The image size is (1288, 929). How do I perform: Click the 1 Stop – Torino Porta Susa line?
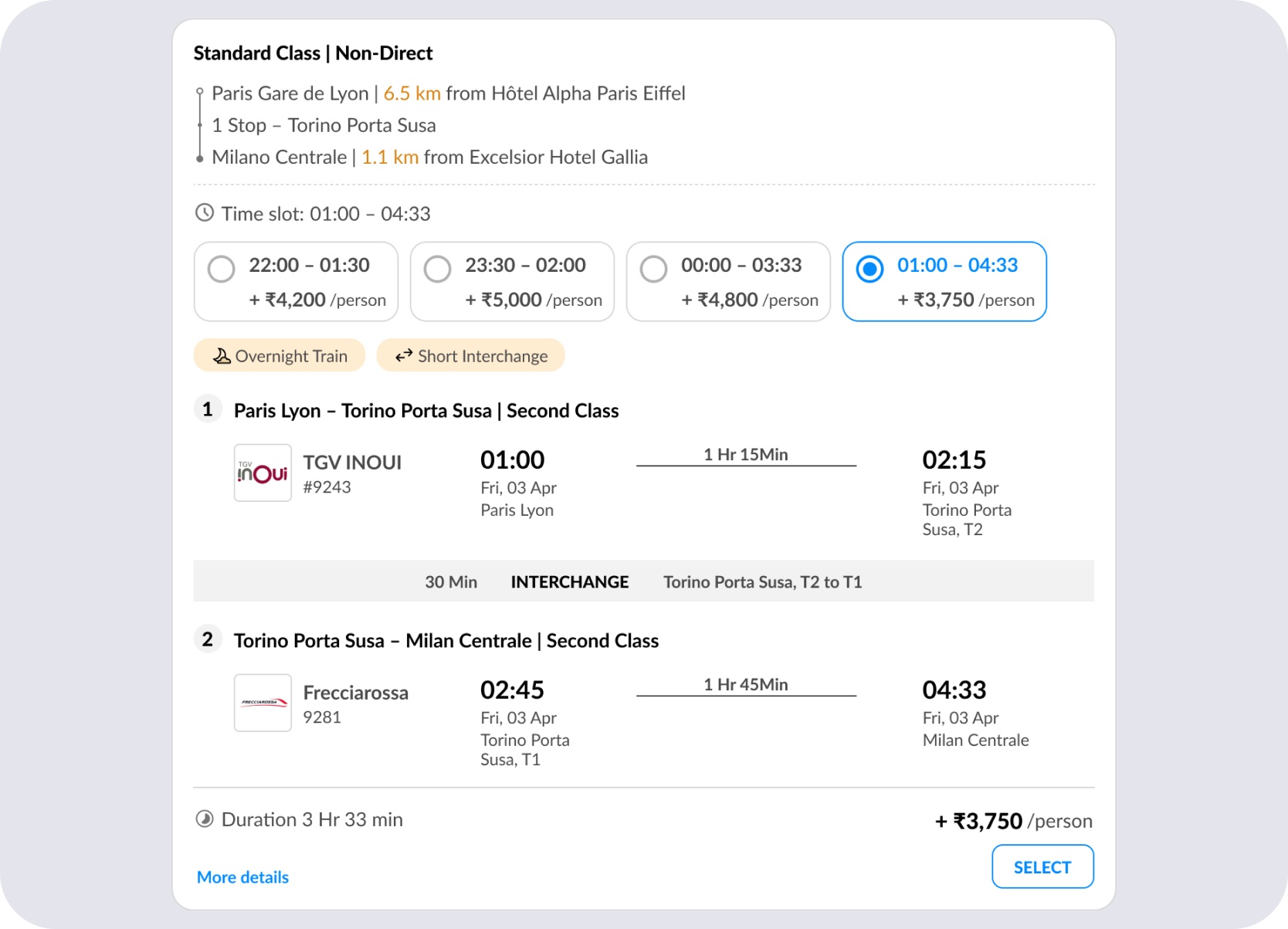tap(324, 125)
